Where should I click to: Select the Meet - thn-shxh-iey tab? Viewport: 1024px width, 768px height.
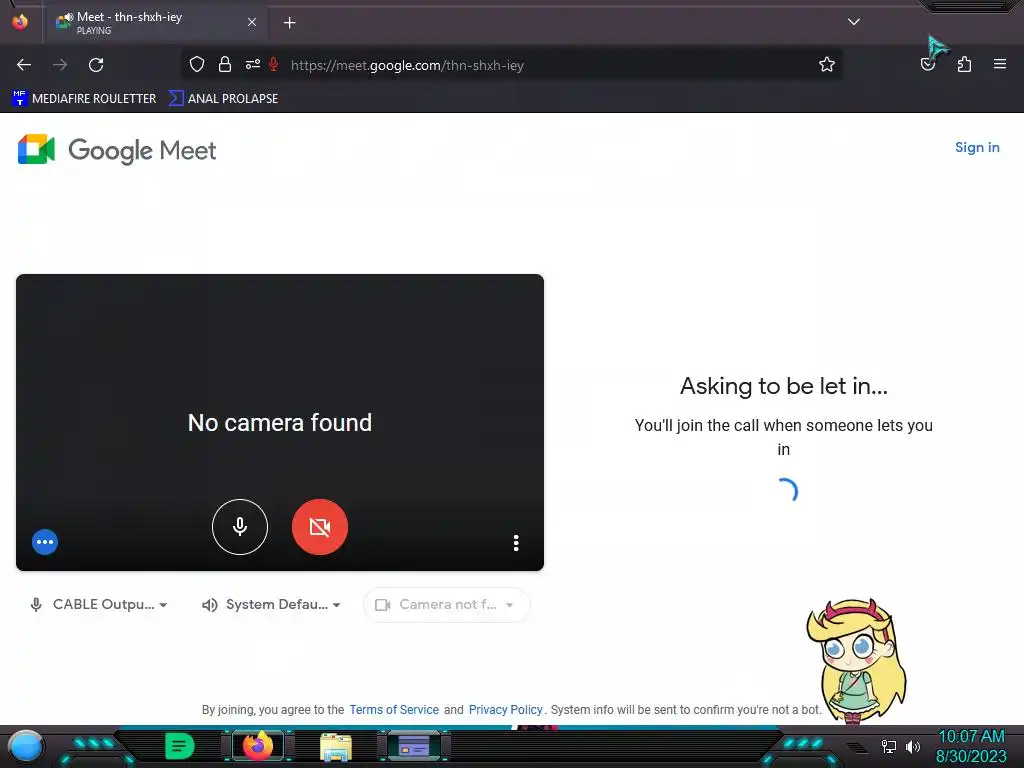tap(157, 22)
